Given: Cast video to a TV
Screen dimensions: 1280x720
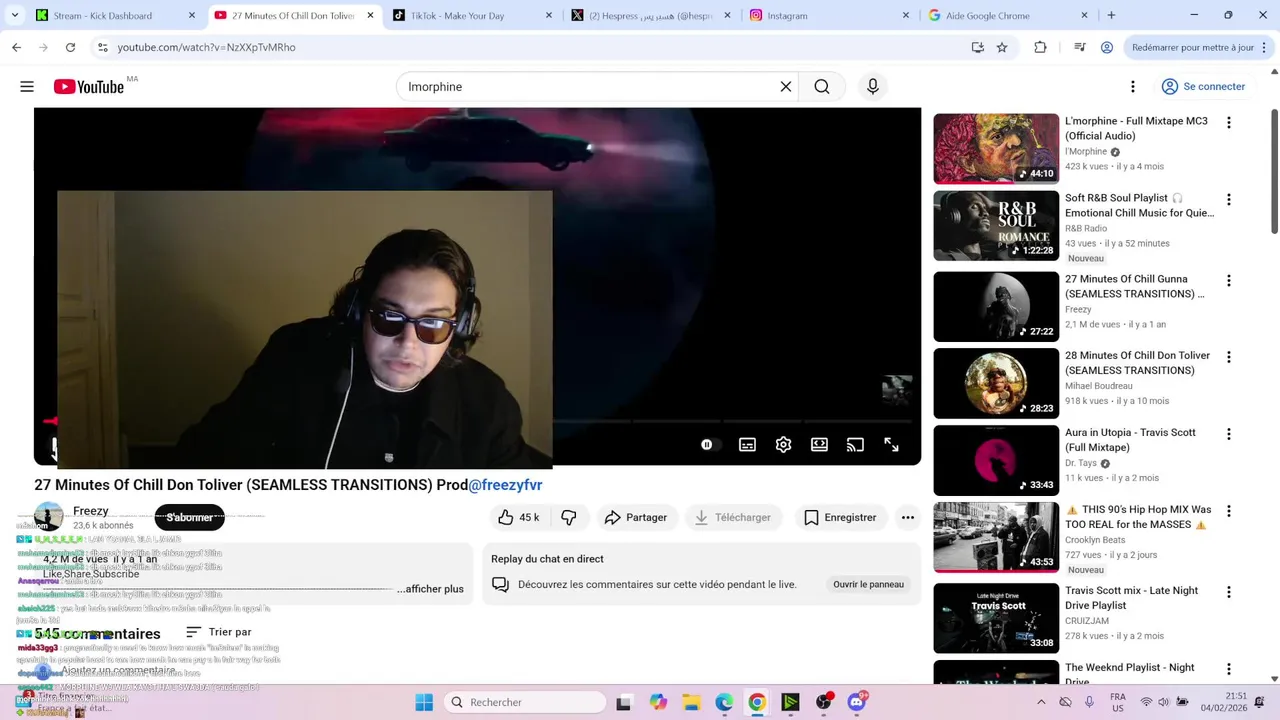Looking at the screenshot, I should [855, 445].
